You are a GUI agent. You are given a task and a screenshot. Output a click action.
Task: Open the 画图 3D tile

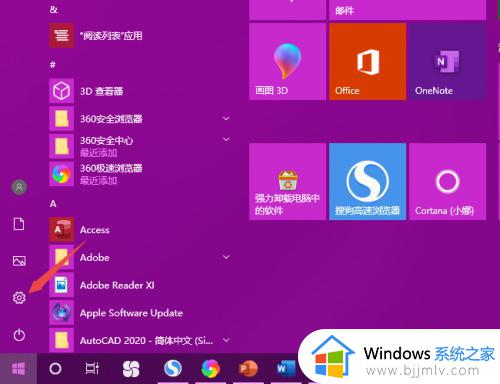[287, 61]
